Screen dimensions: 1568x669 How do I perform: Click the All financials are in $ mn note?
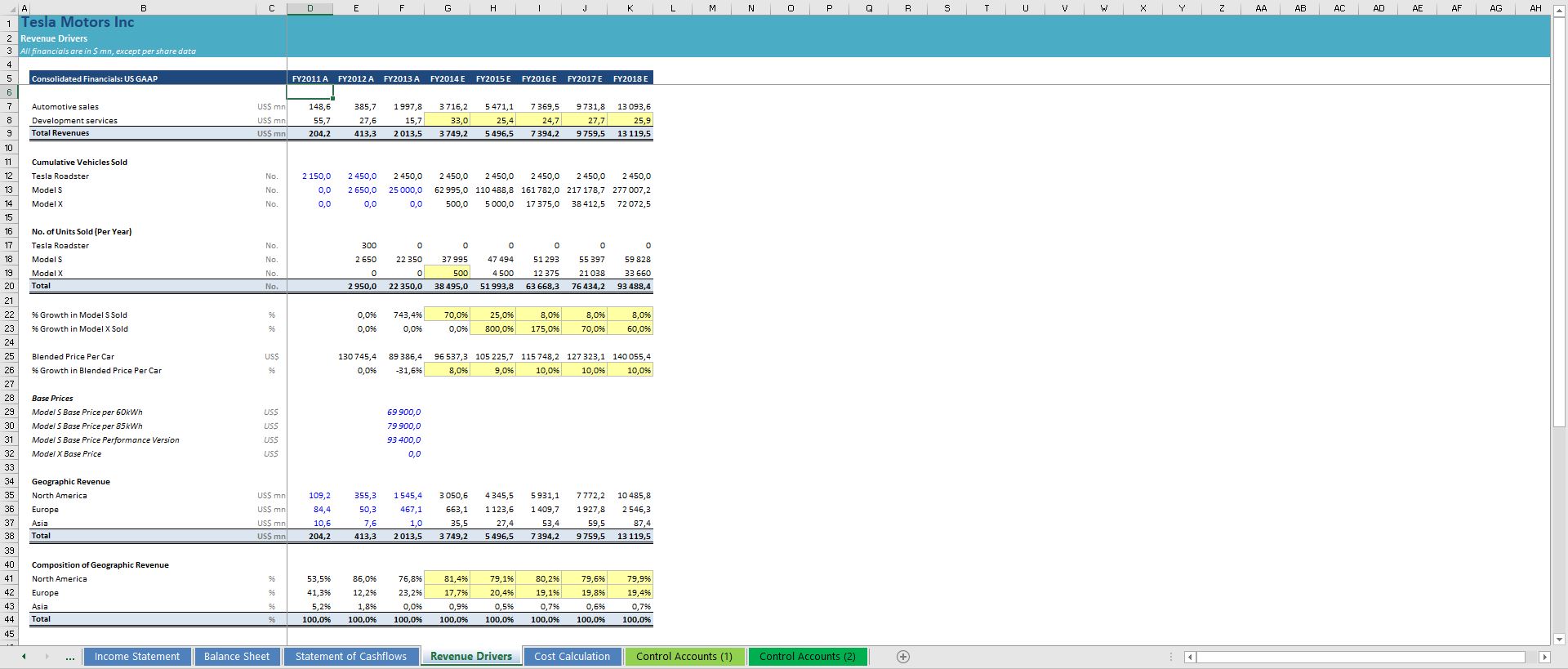point(109,51)
